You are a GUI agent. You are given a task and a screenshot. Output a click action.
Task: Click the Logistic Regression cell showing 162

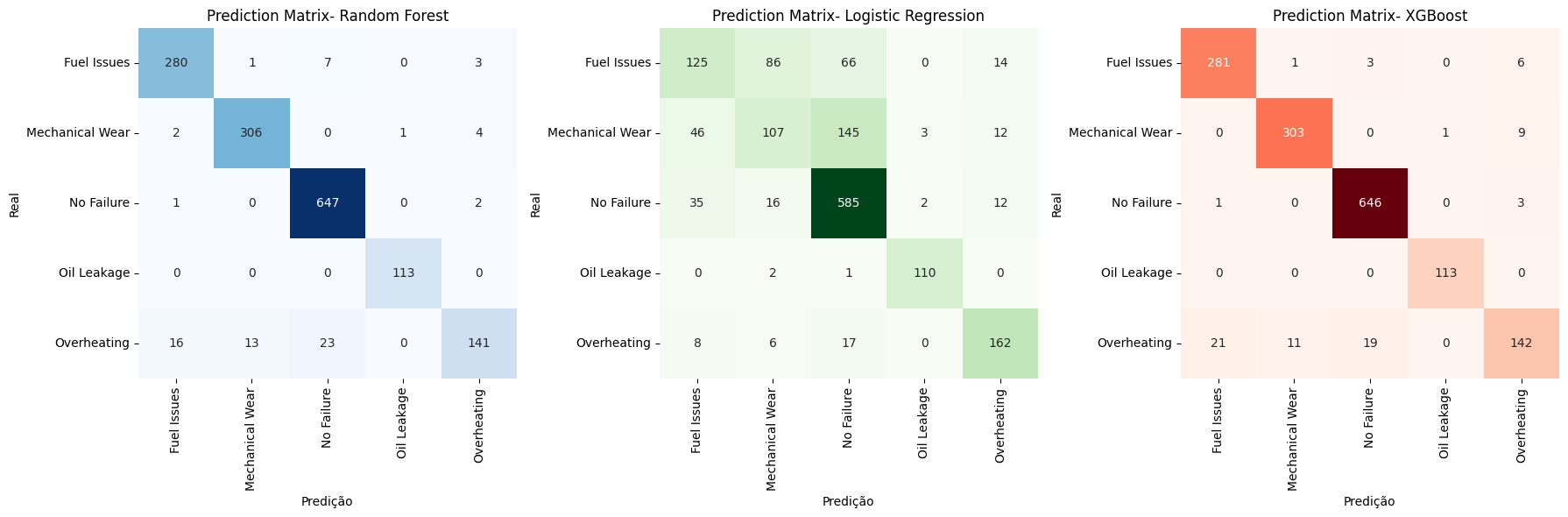pos(999,343)
